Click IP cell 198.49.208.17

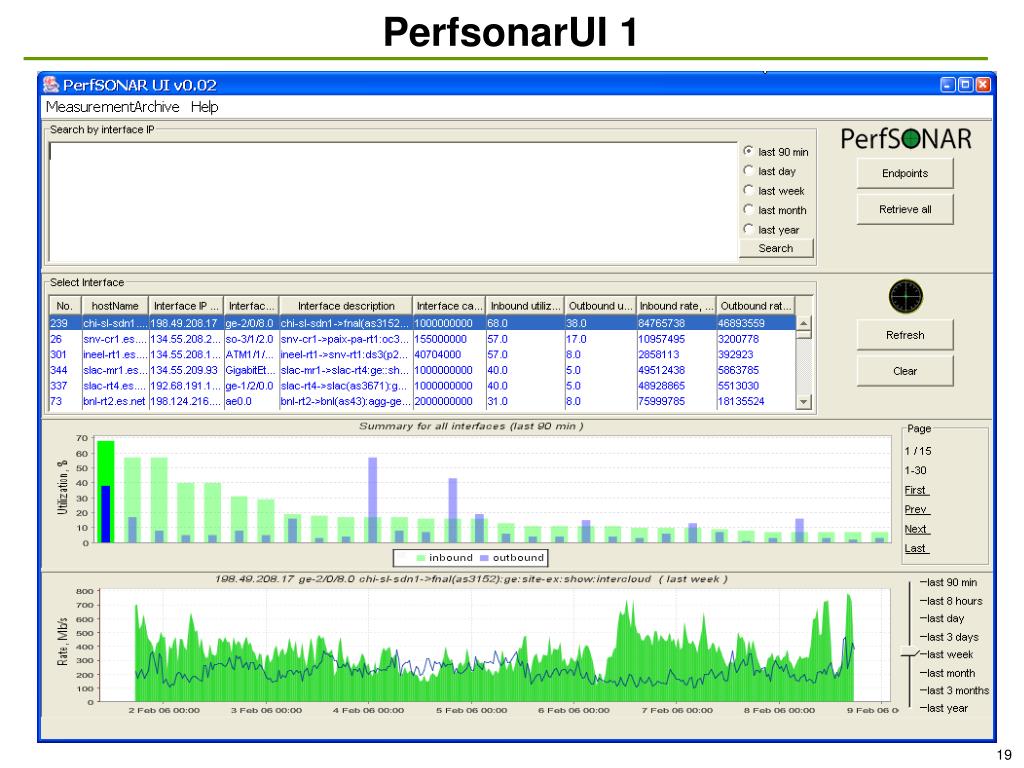(185, 323)
